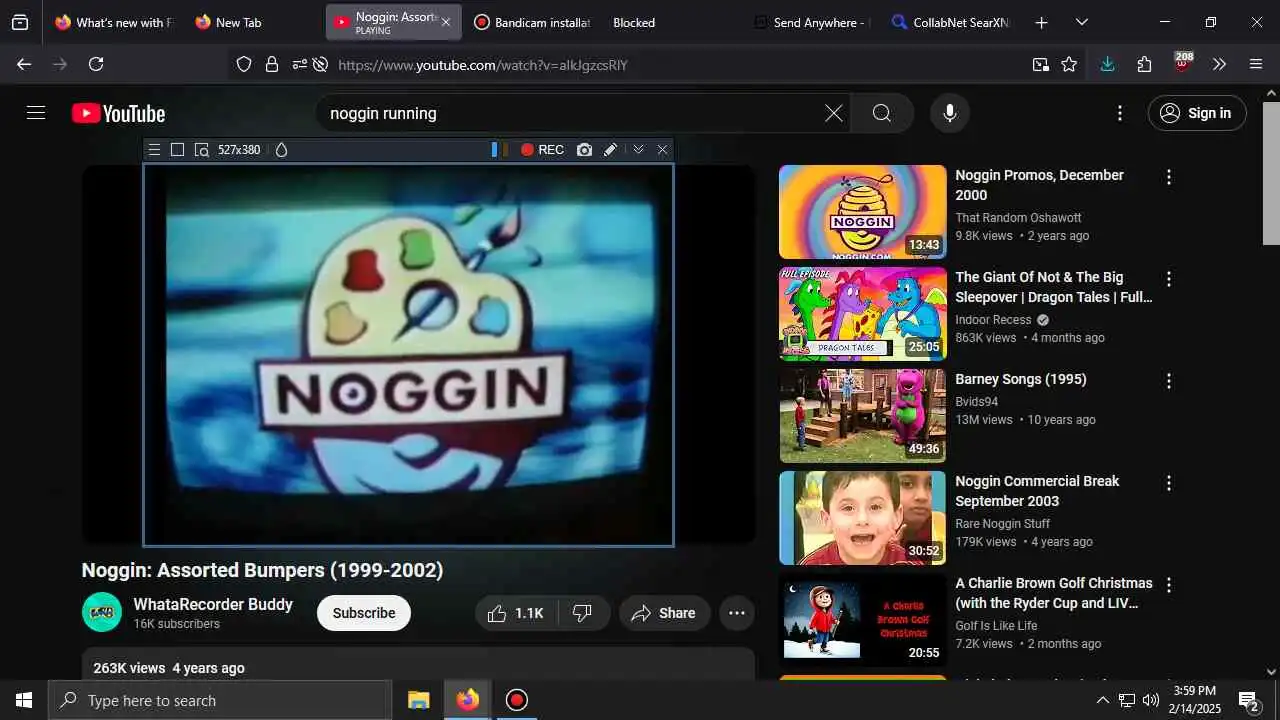Image resolution: width=1280 pixels, height=720 pixels.
Task: Open WhataRecorder Buddy channel avatar
Action: coord(102,612)
